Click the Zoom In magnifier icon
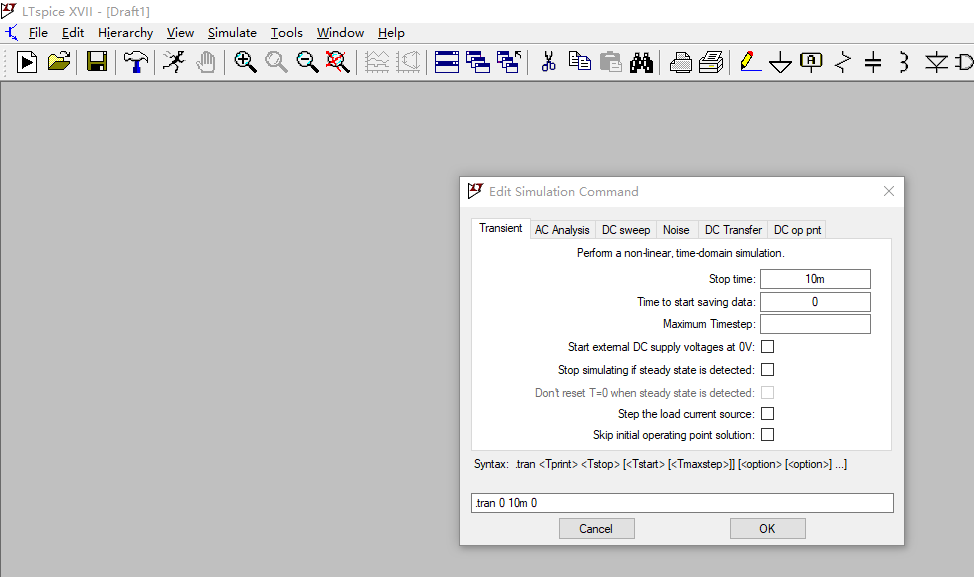 click(x=245, y=62)
